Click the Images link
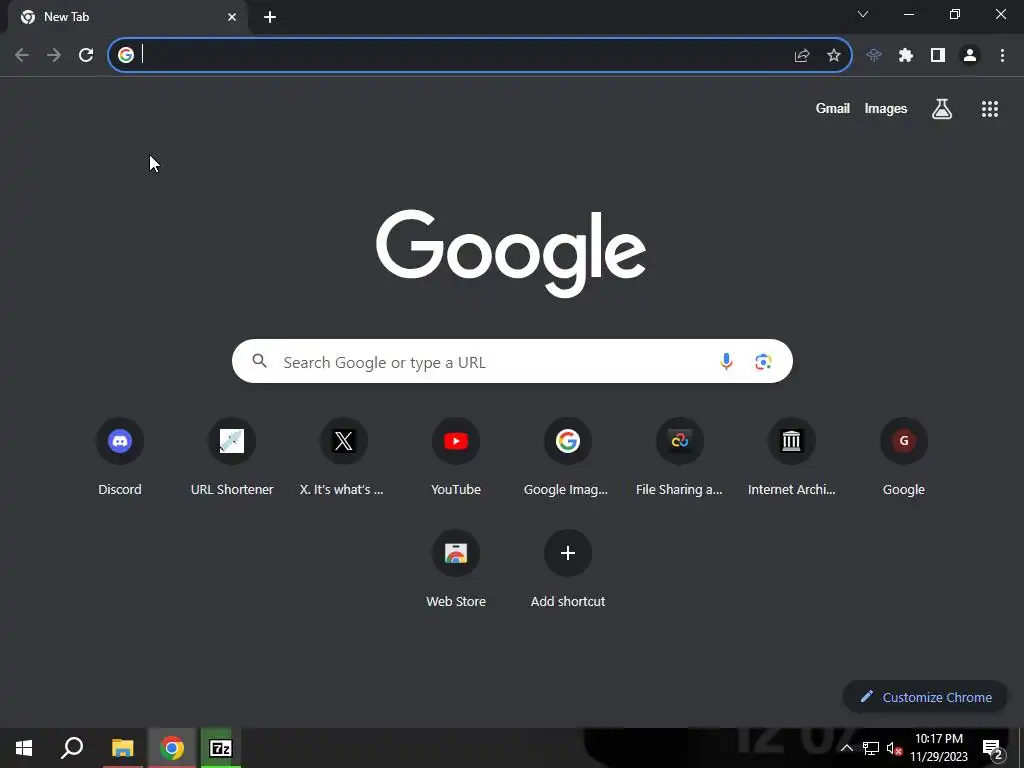 (x=886, y=108)
